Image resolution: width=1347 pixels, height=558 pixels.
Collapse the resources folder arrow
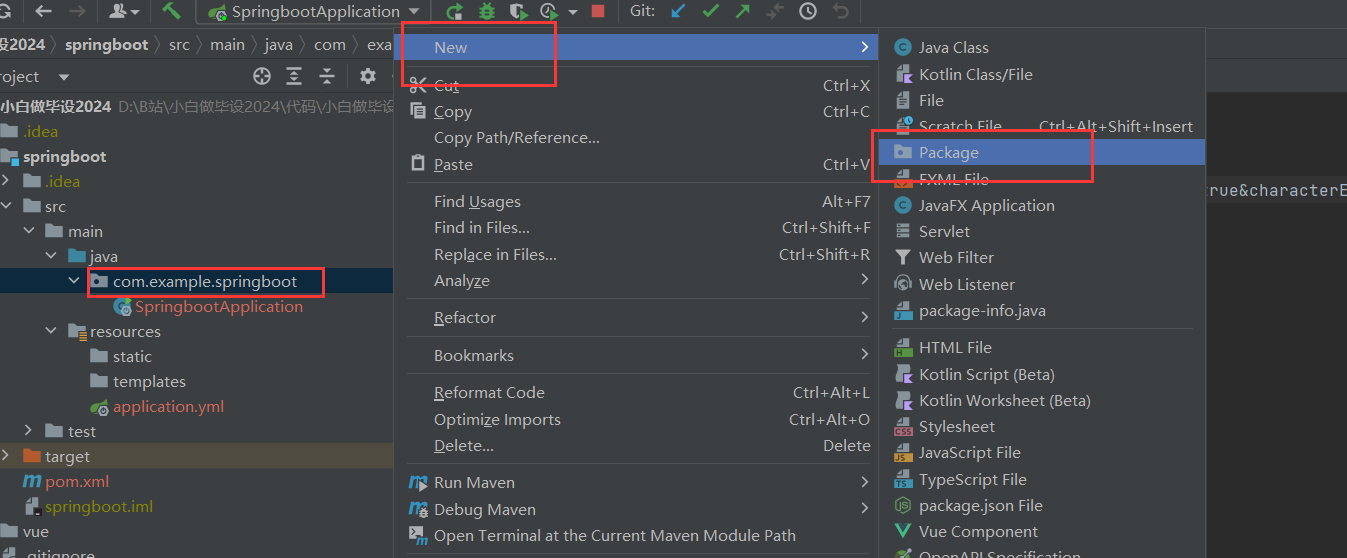tap(52, 331)
